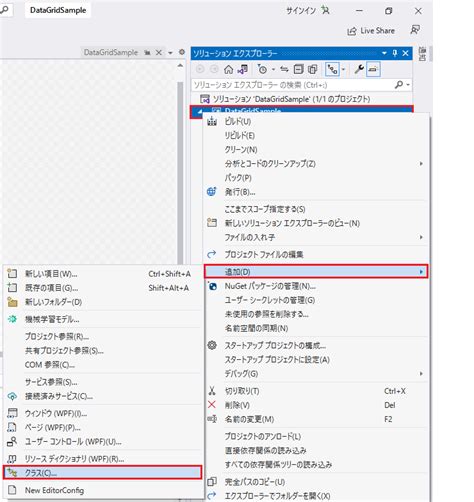Open the document tab list dropdown arrow
This screenshot has height=502, width=474.
(x=170, y=53)
